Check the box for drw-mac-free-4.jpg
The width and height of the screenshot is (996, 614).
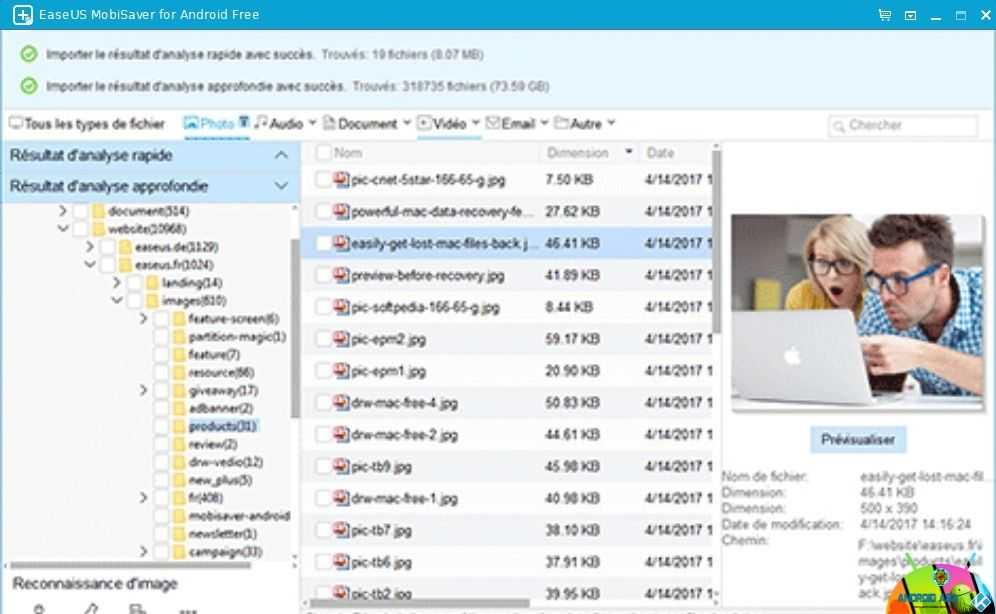pos(323,403)
